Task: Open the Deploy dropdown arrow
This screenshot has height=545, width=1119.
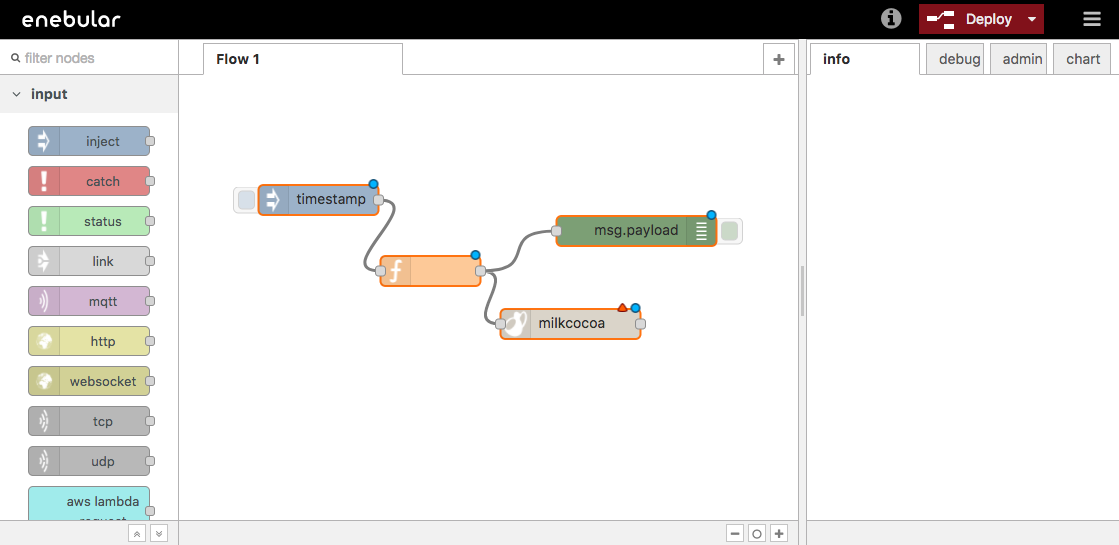Action: 1032,19
